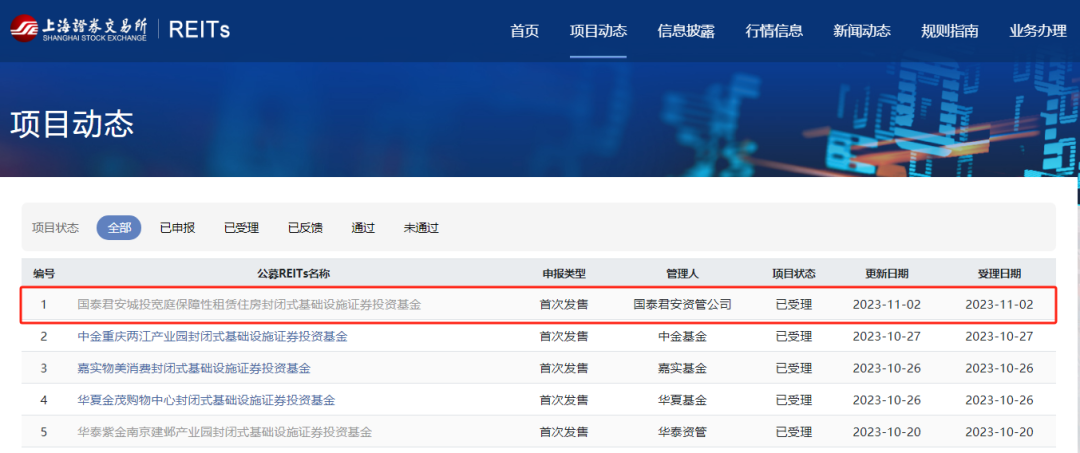Filter projects by 通过 status
Screen dimensions: 1080x453
click(x=363, y=228)
